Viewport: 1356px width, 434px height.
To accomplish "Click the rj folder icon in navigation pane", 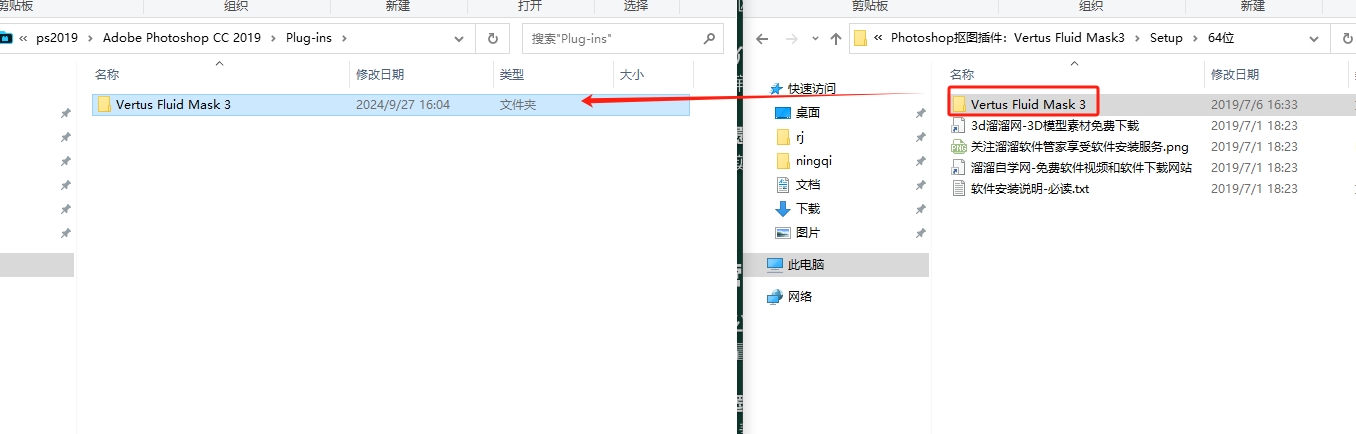I will point(784,136).
